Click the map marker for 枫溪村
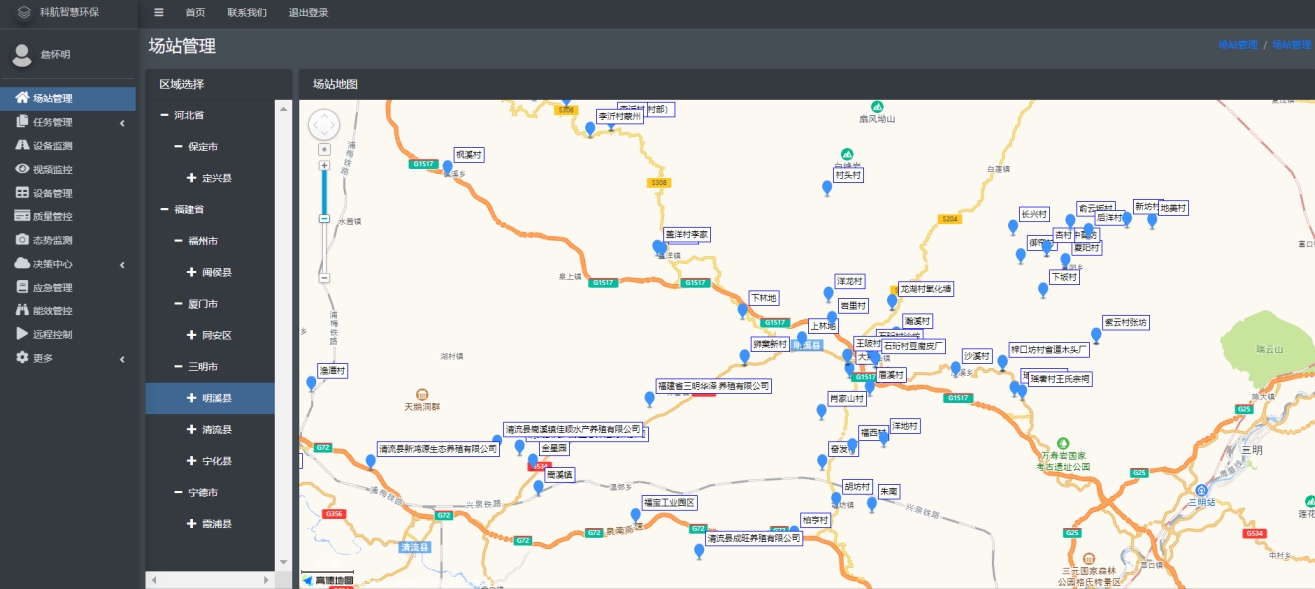 [448, 168]
